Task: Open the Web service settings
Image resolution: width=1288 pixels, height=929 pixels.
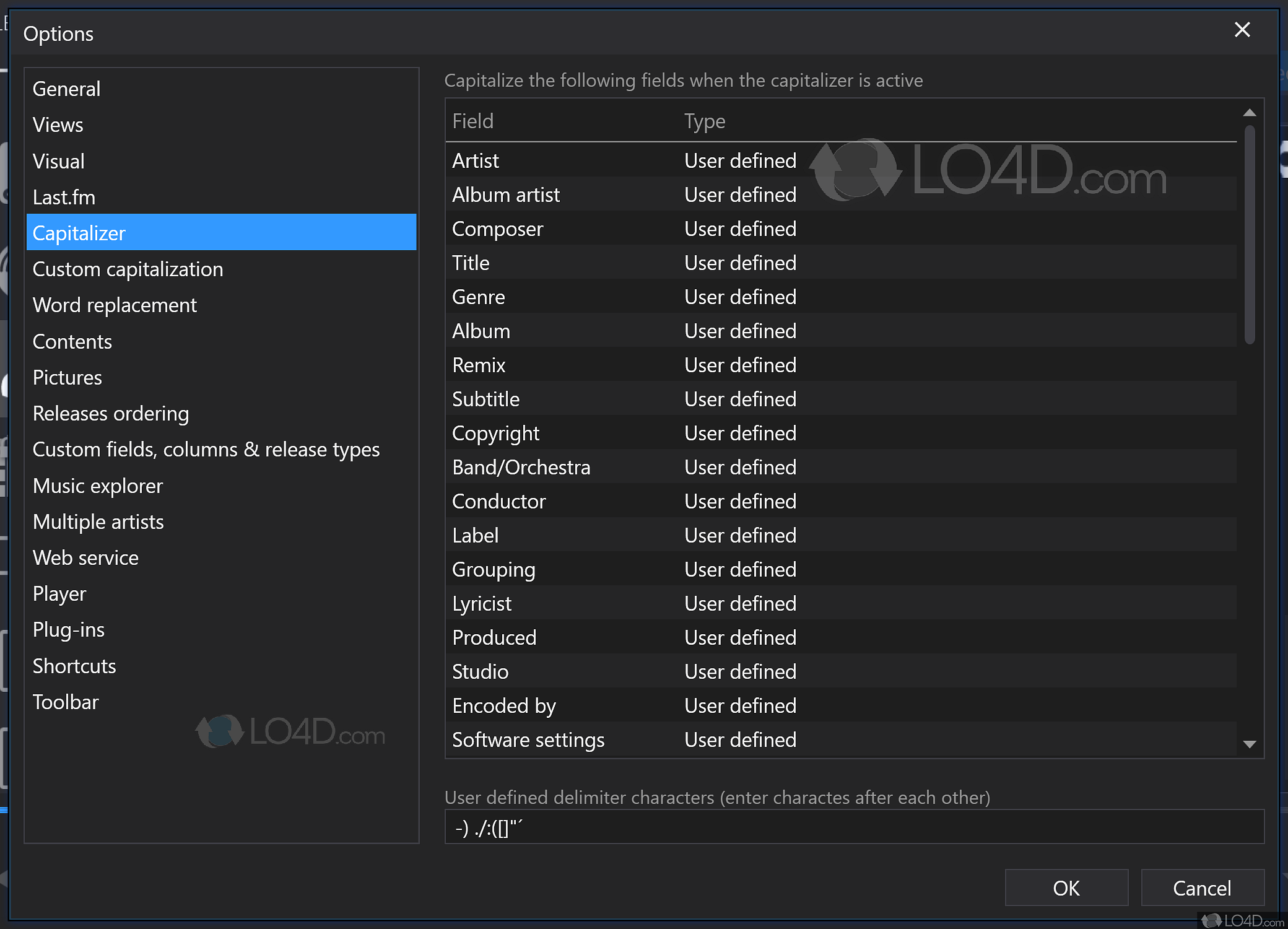Action: tap(85, 557)
